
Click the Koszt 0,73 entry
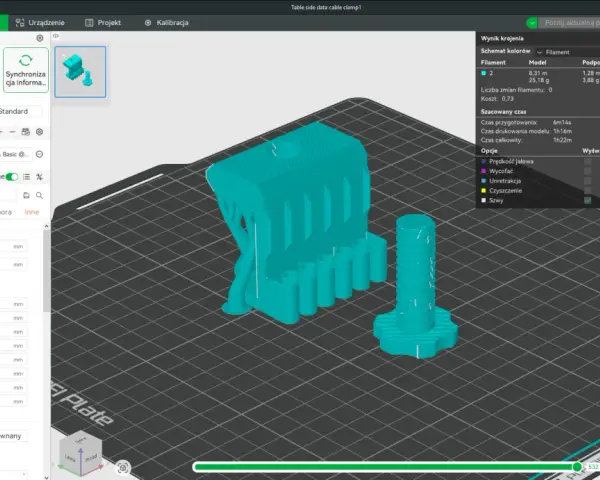coord(497,99)
